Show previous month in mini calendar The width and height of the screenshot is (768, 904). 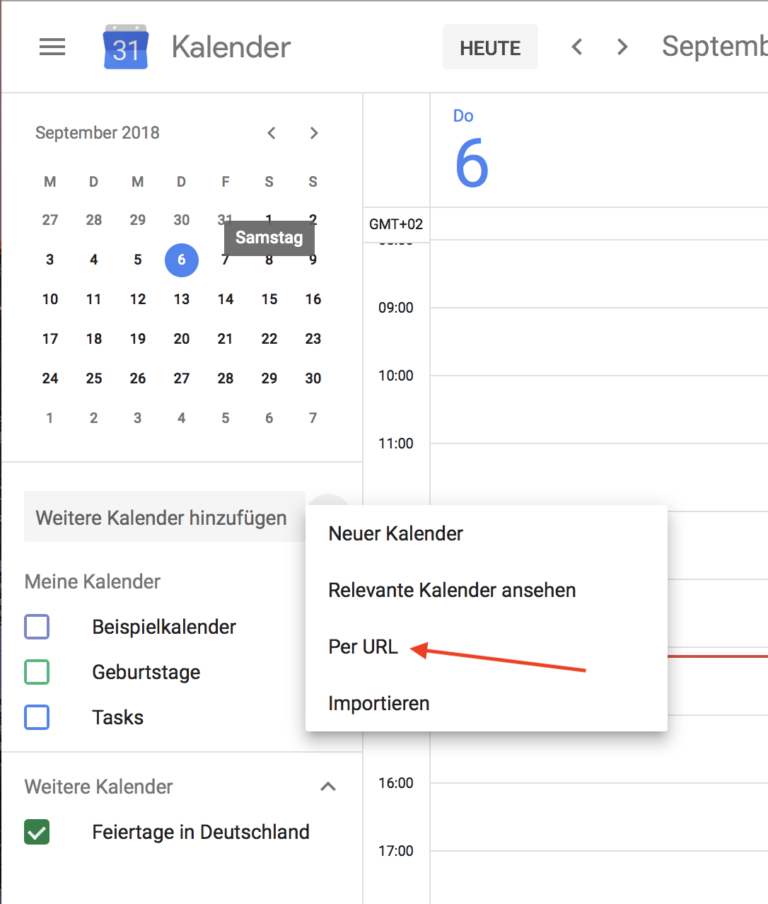point(271,133)
